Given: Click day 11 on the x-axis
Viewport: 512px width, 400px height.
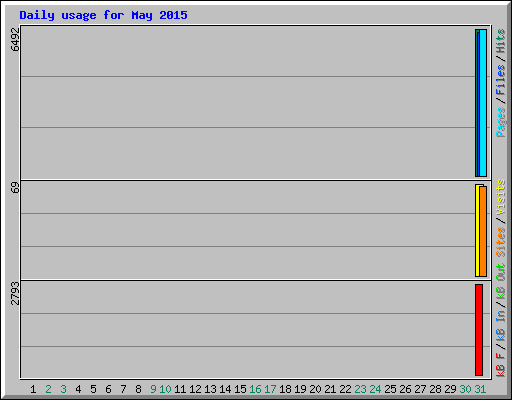Looking at the screenshot, I should [x=180, y=389].
